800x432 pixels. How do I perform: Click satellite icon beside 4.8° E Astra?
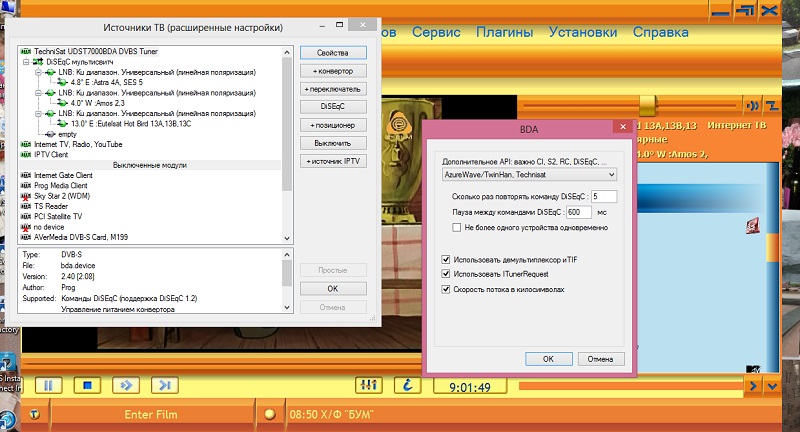(x=62, y=82)
